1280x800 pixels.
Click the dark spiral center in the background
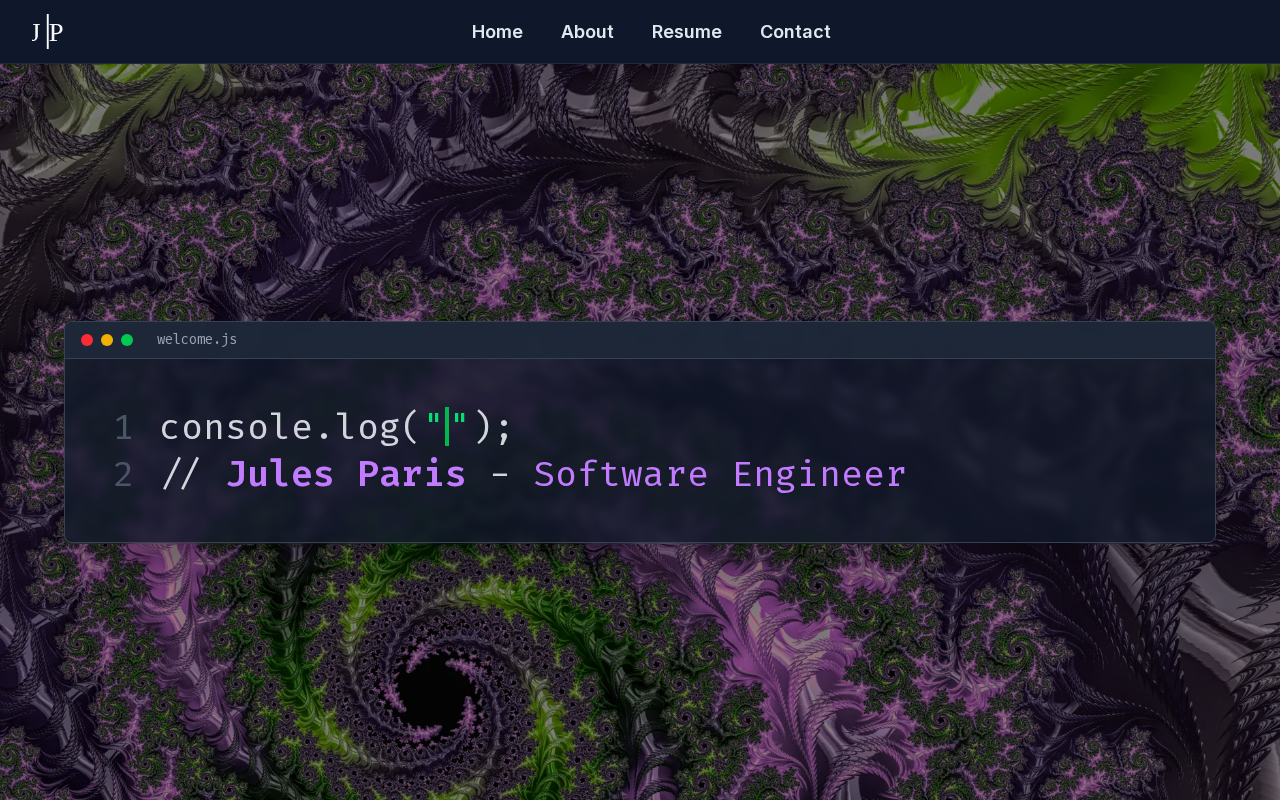(435, 690)
